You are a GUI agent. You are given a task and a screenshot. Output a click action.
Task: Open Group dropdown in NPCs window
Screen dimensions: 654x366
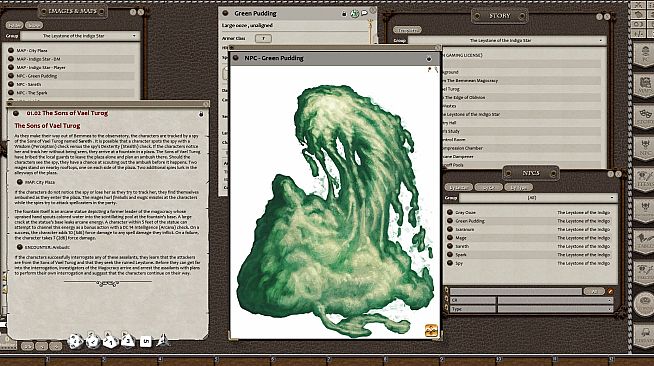tap(538, 198)
